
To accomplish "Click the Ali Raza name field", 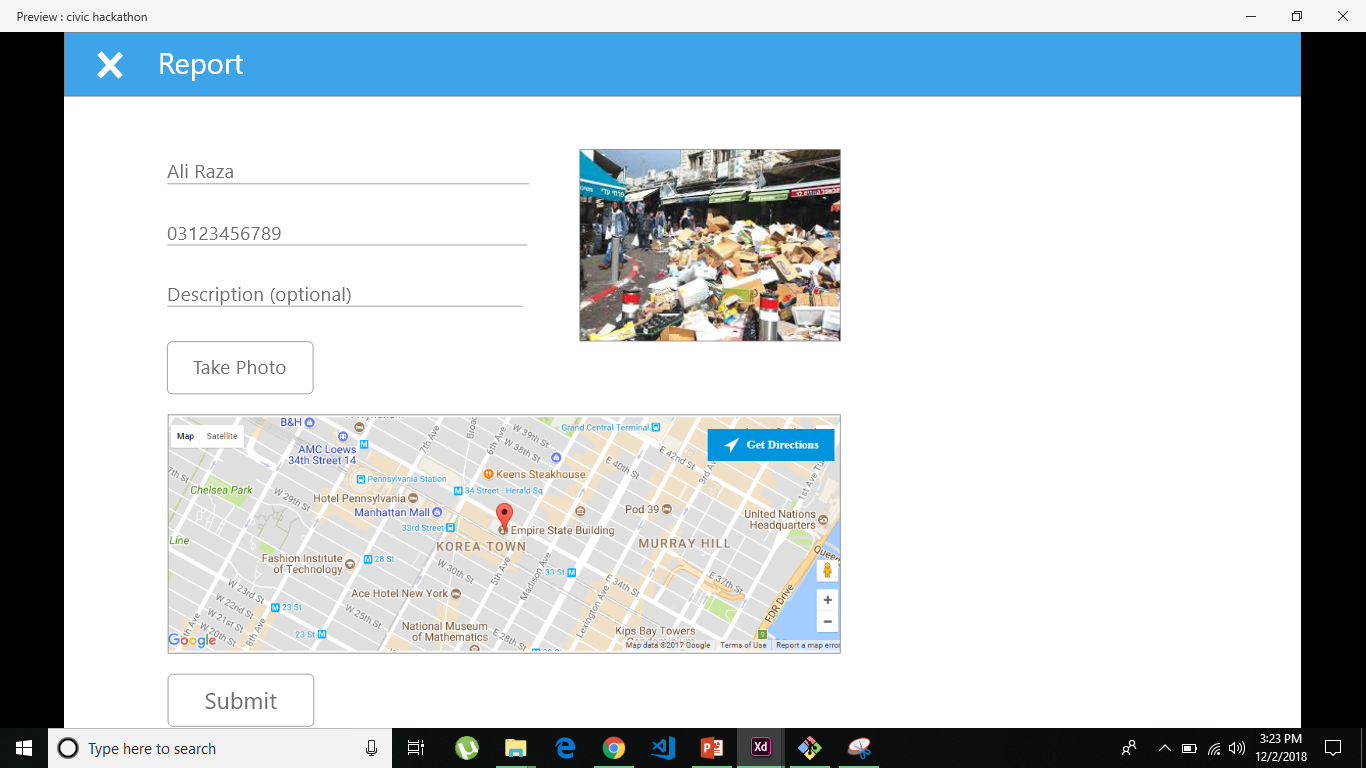I will [x=348, y=171].
